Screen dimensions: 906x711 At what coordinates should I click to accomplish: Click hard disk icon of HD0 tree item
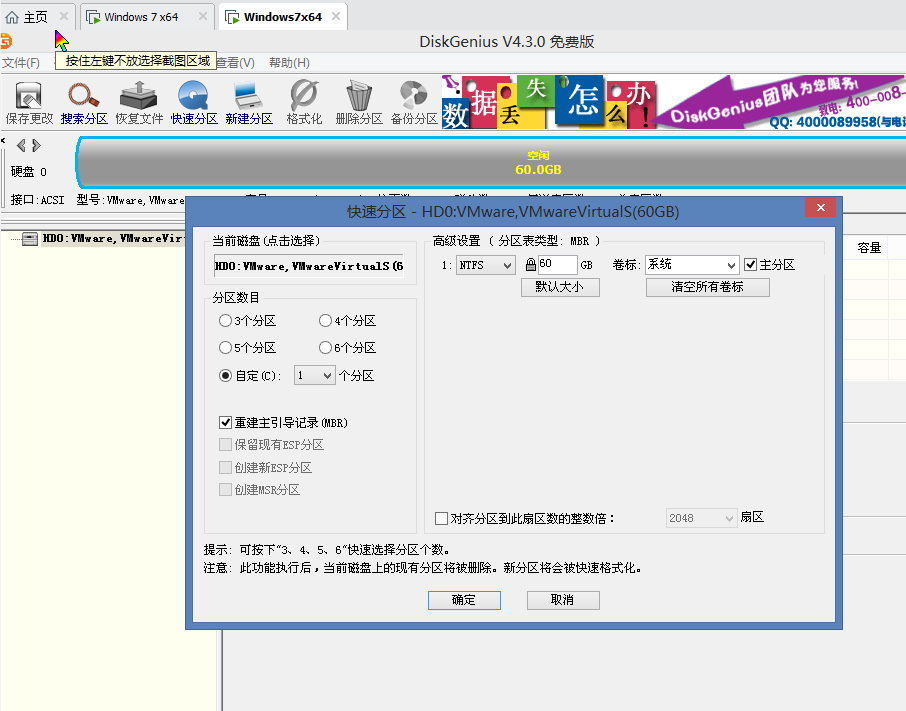coord(30,239)
